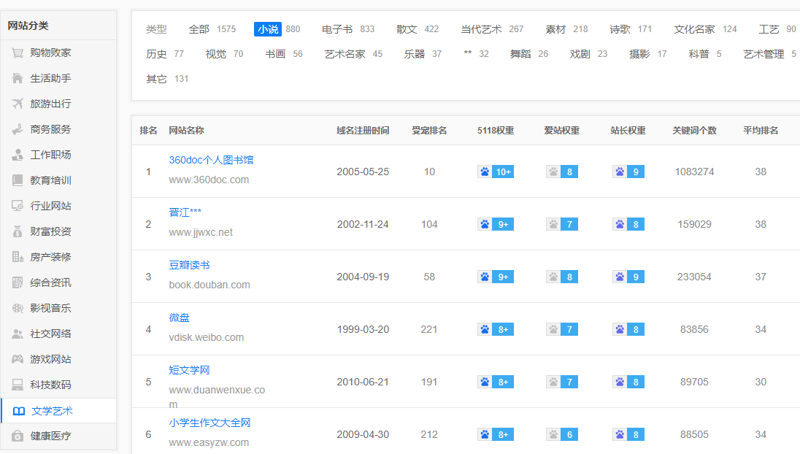The image size is (800, 454).
Task: Click the 5118权重 paw badge for 360doc个人图书馆
Action: pyautogui.click(x=495, y=172)
